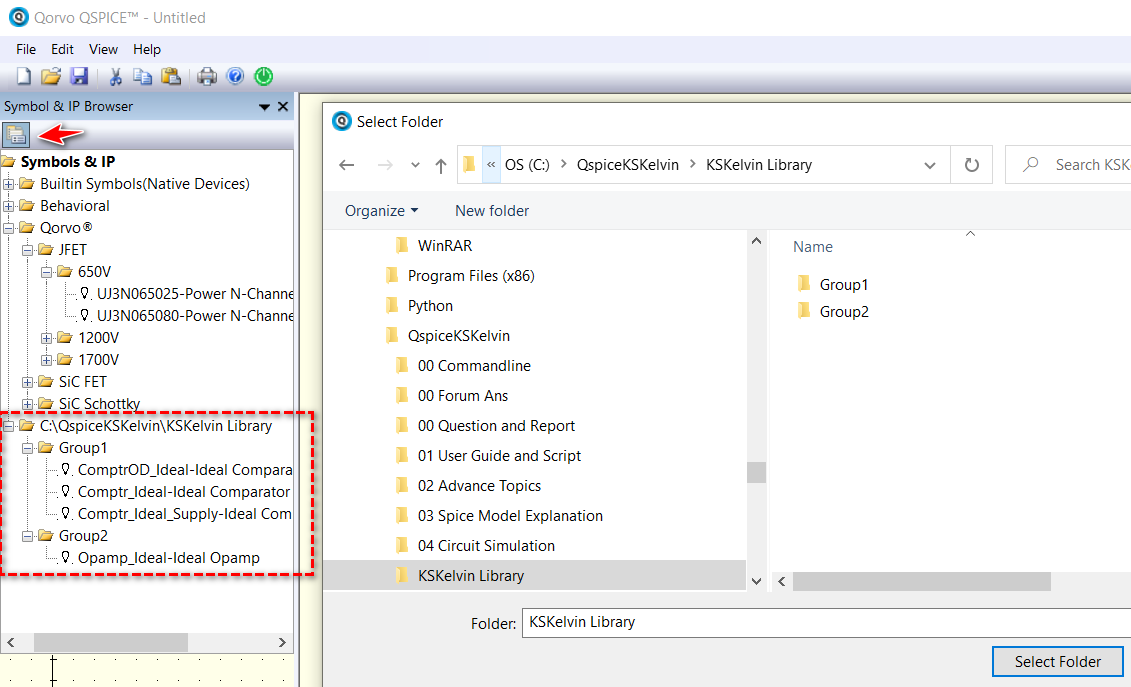This screenshot has width=1131, height=687.
Task: Click OS (C:) in the address breadcrumb
Action: (527, 165)
